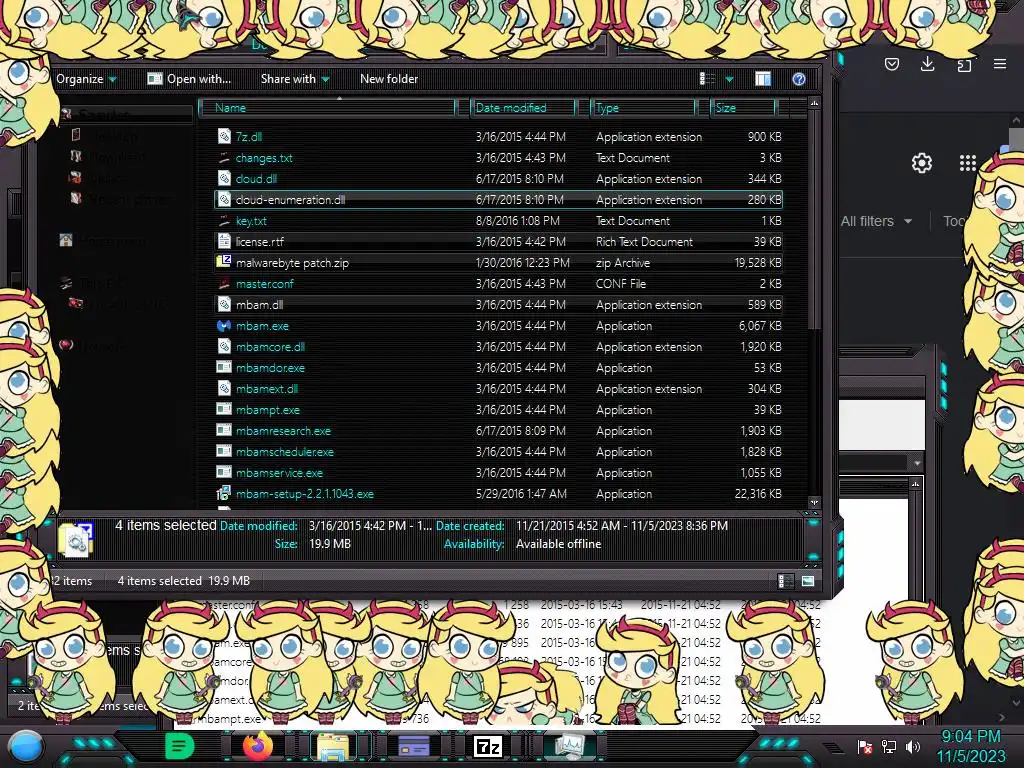Open Organize dropdown menu

pyautogui.click(x=86, y=79)
